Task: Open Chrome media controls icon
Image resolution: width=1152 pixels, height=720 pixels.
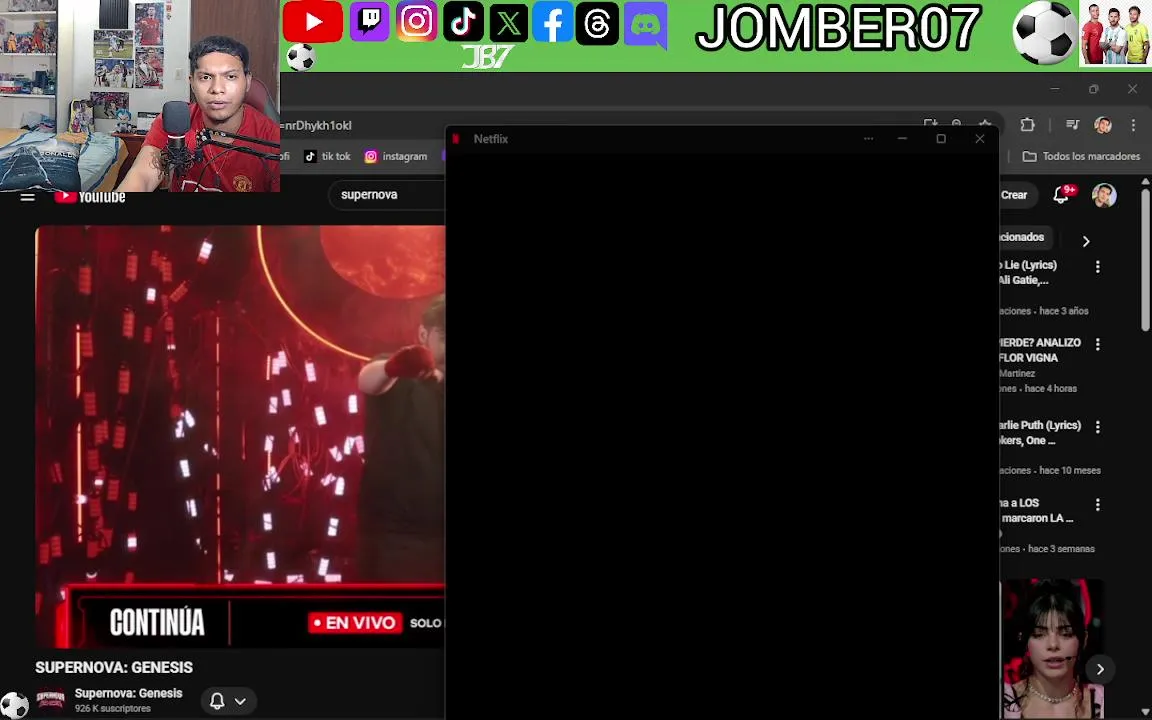Action: (x=1072, y=125)
